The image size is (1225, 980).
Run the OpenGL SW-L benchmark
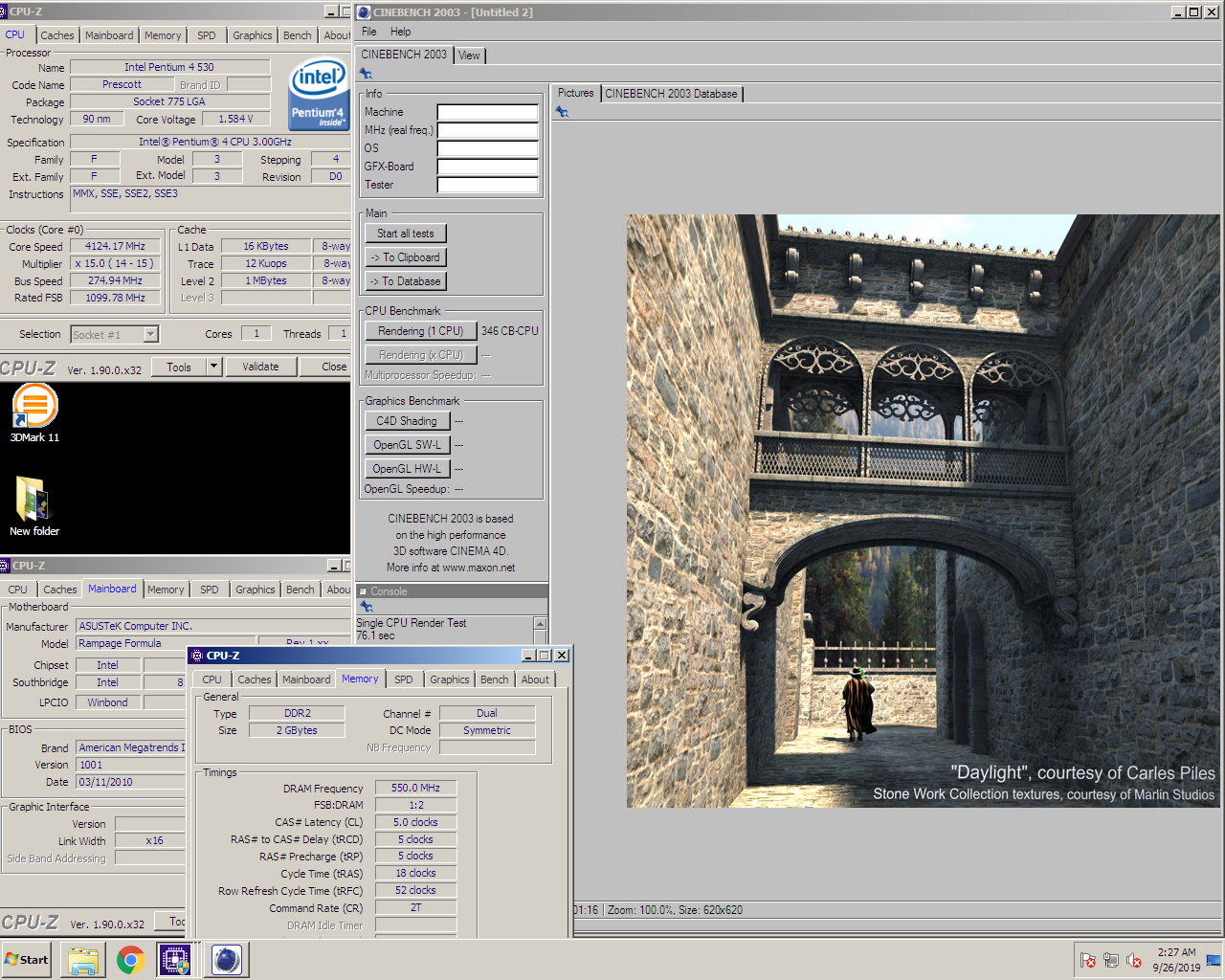coord(407,445)
